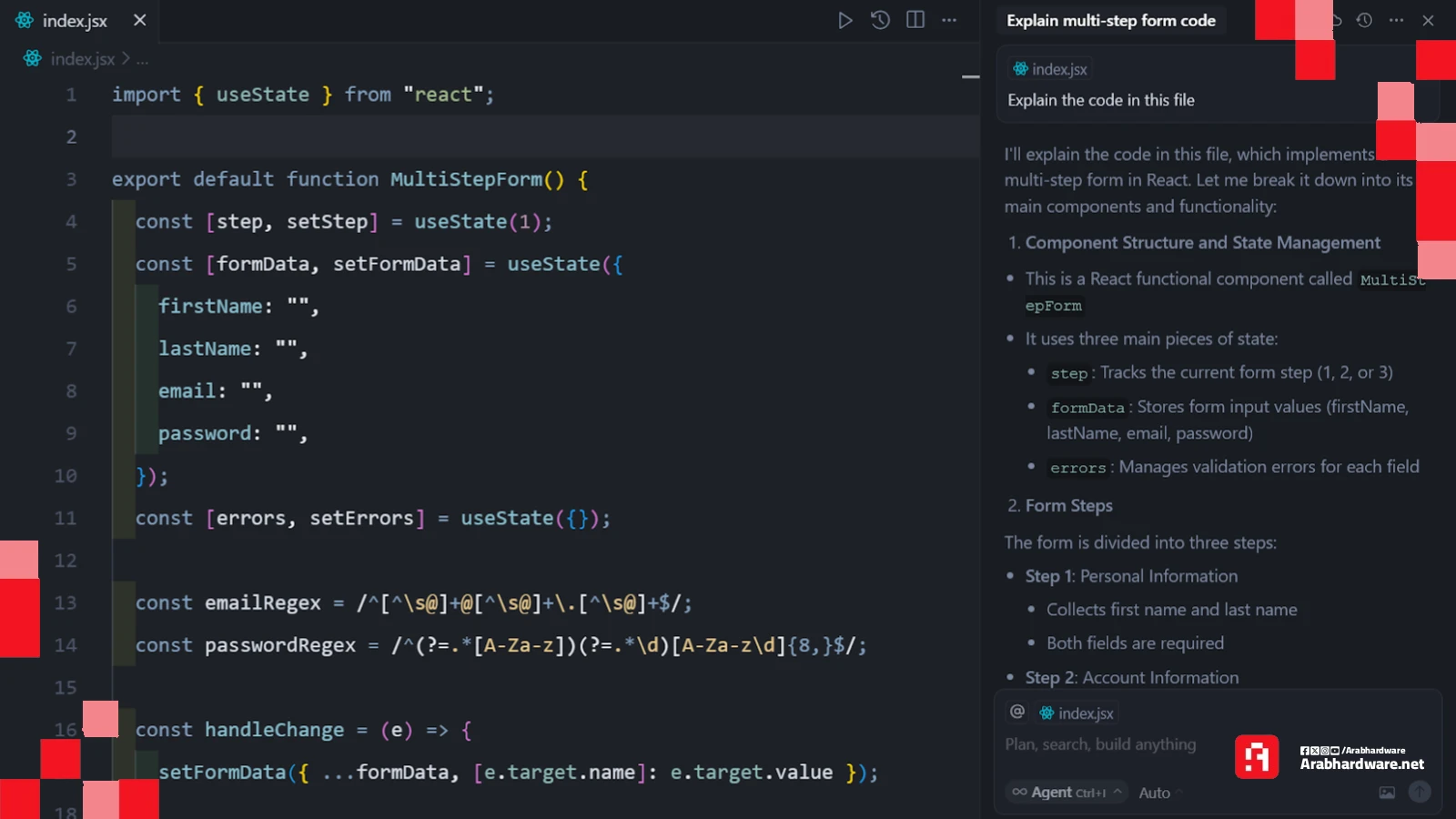Split the editor with the layout icon

coord(915,20)
